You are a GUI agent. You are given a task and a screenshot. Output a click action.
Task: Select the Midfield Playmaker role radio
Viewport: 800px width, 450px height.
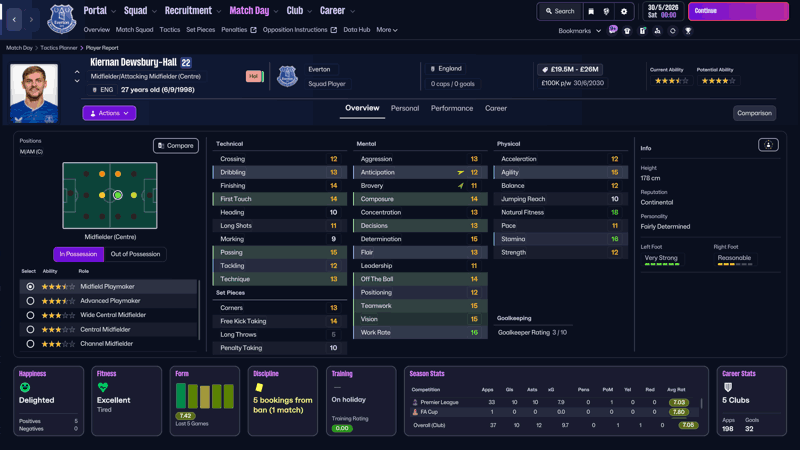click(x=30, y=287)
